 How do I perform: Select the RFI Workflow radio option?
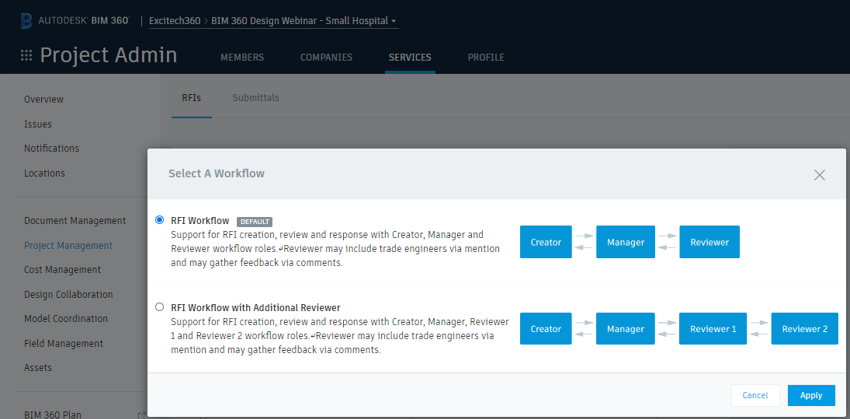[x=159, y=220]
